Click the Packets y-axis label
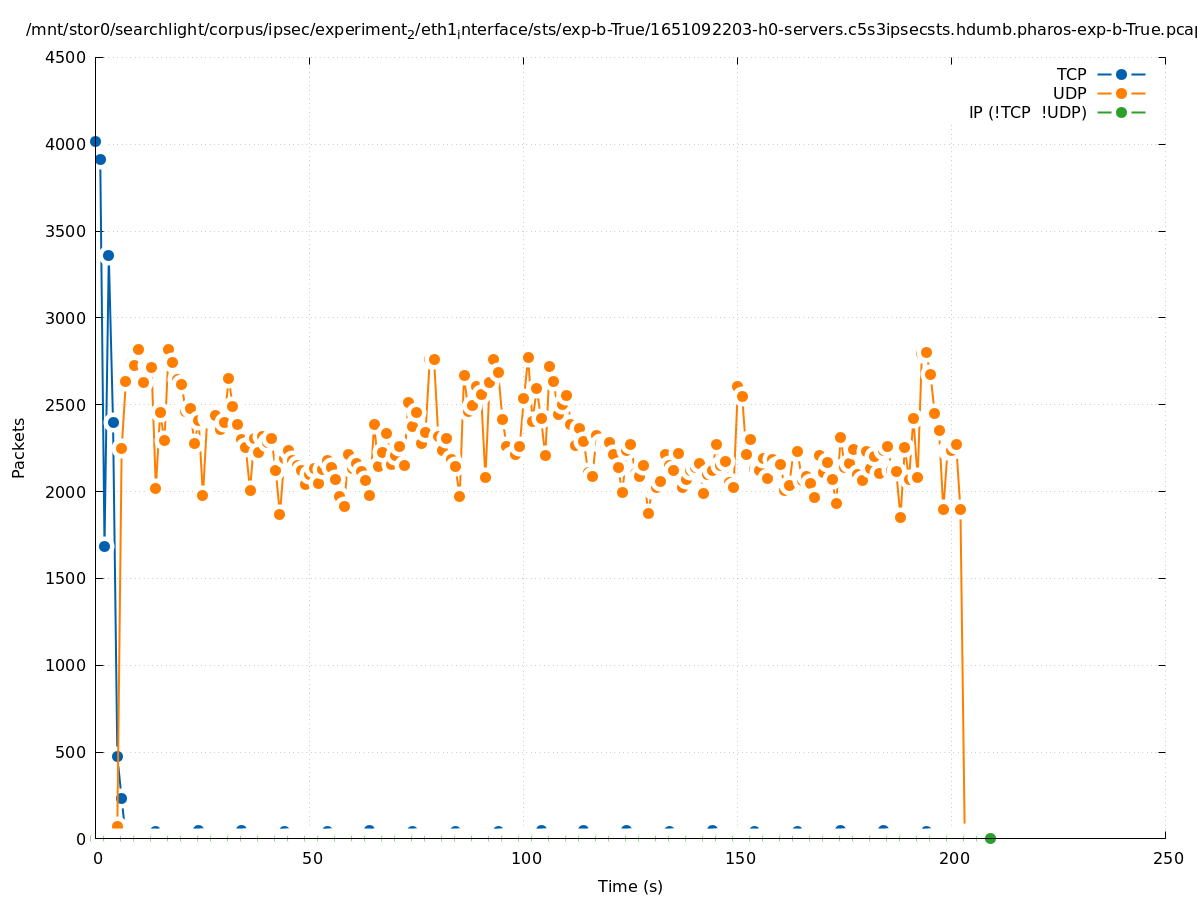The height and width of the screenshot is (900, 1197). [x=19, y=447]
